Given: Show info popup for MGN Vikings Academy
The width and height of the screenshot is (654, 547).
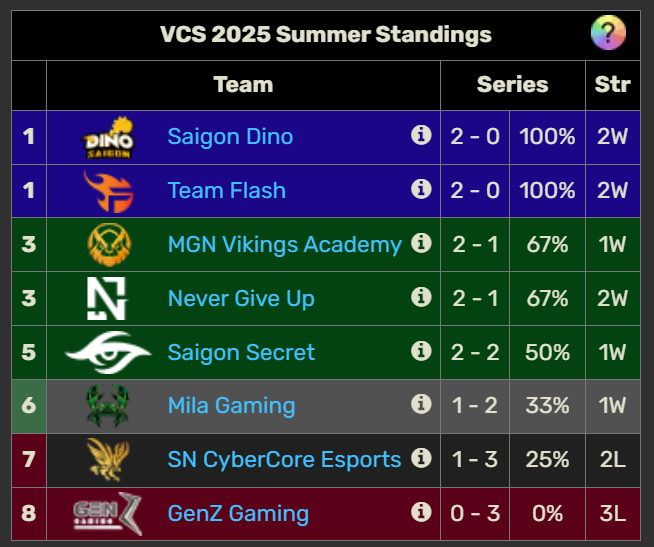Looking at the screenshot, I should click(421, 243).
